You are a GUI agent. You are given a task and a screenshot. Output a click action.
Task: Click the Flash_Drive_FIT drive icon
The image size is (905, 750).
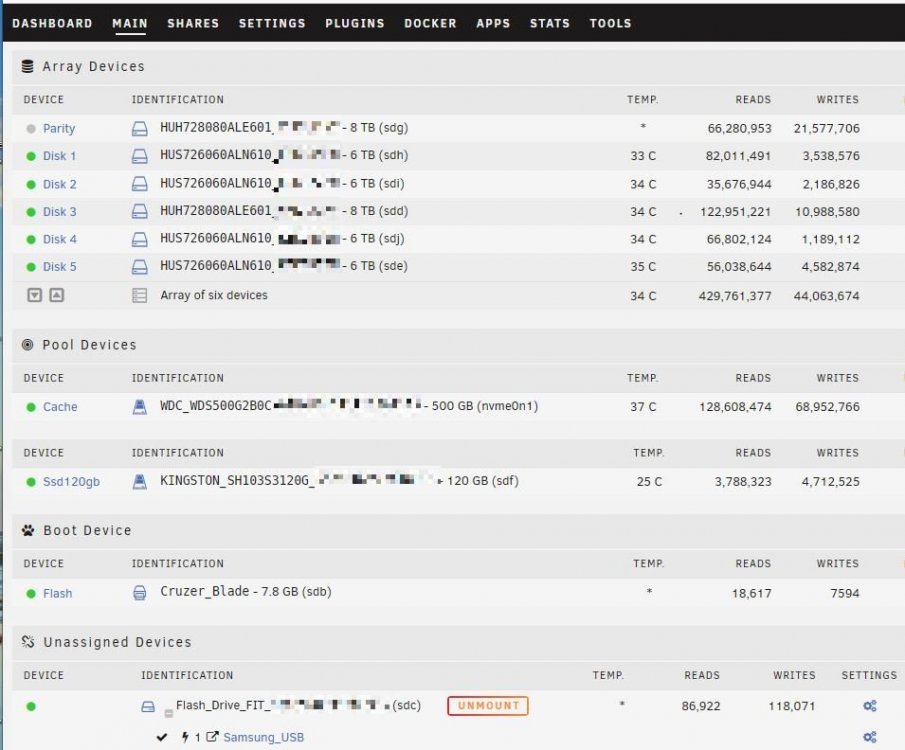(x=148, y=706)
